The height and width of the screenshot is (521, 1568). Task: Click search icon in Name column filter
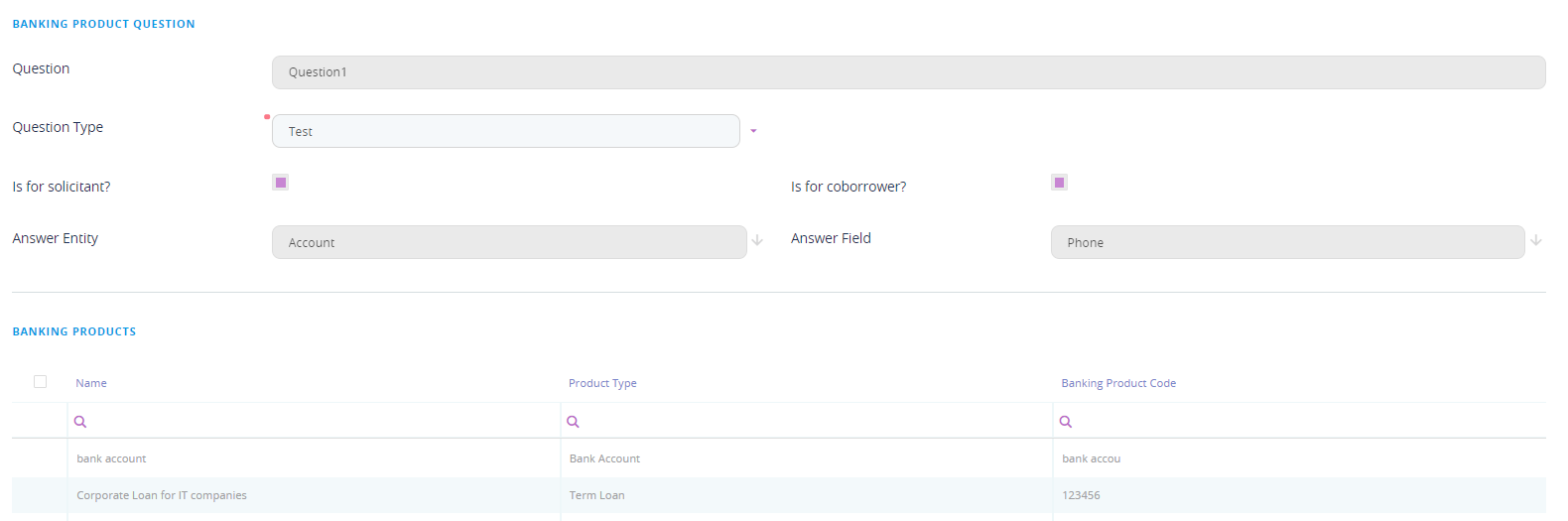click(x=80, y=422)
